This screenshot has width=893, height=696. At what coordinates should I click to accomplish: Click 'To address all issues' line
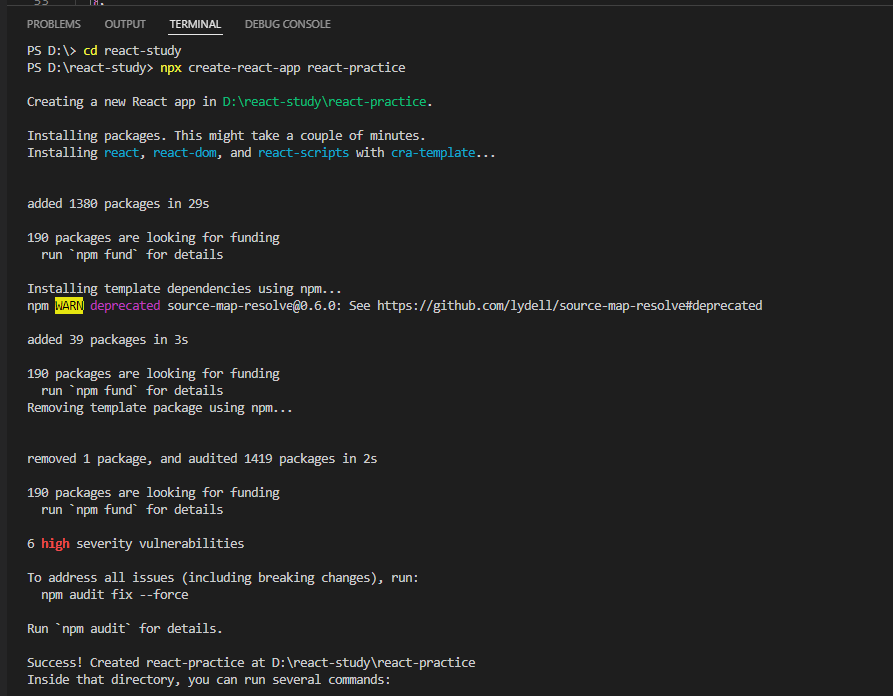tap(223, 578)
